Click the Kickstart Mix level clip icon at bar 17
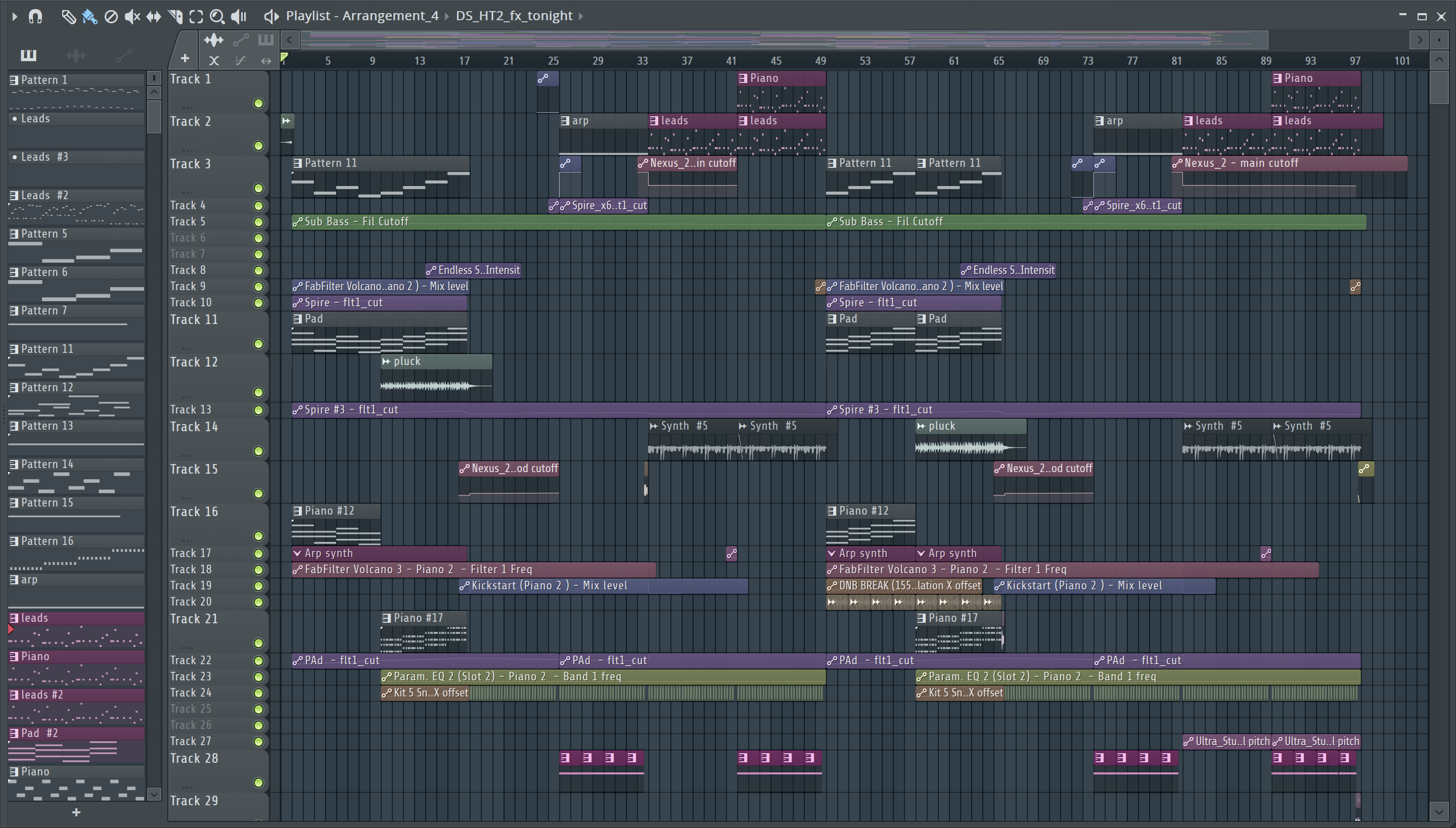 coord(465,586)
